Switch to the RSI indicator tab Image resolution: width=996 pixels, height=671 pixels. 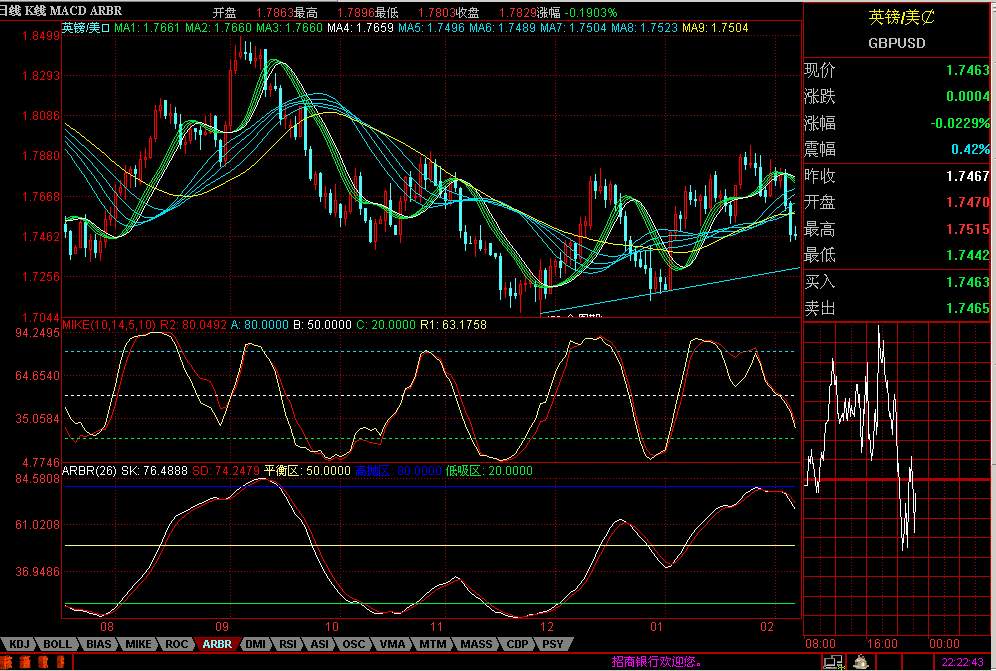(288, 644)
